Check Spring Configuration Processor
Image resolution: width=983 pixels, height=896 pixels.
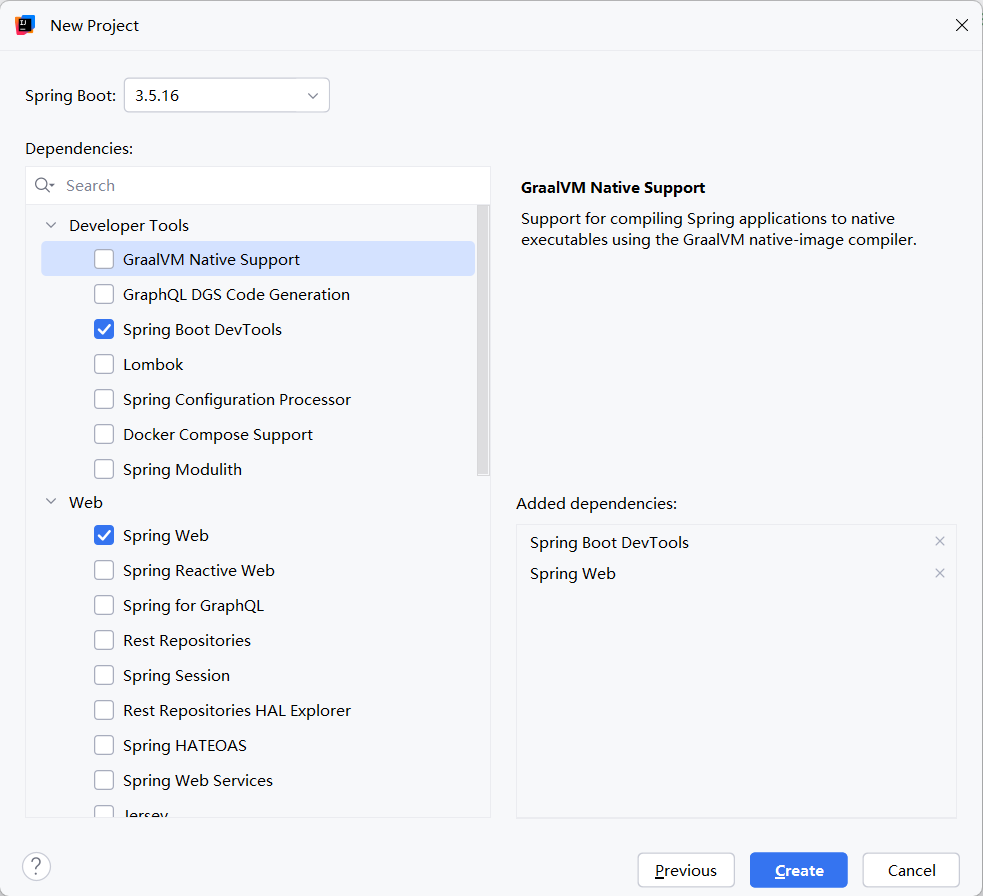[104, 399]
